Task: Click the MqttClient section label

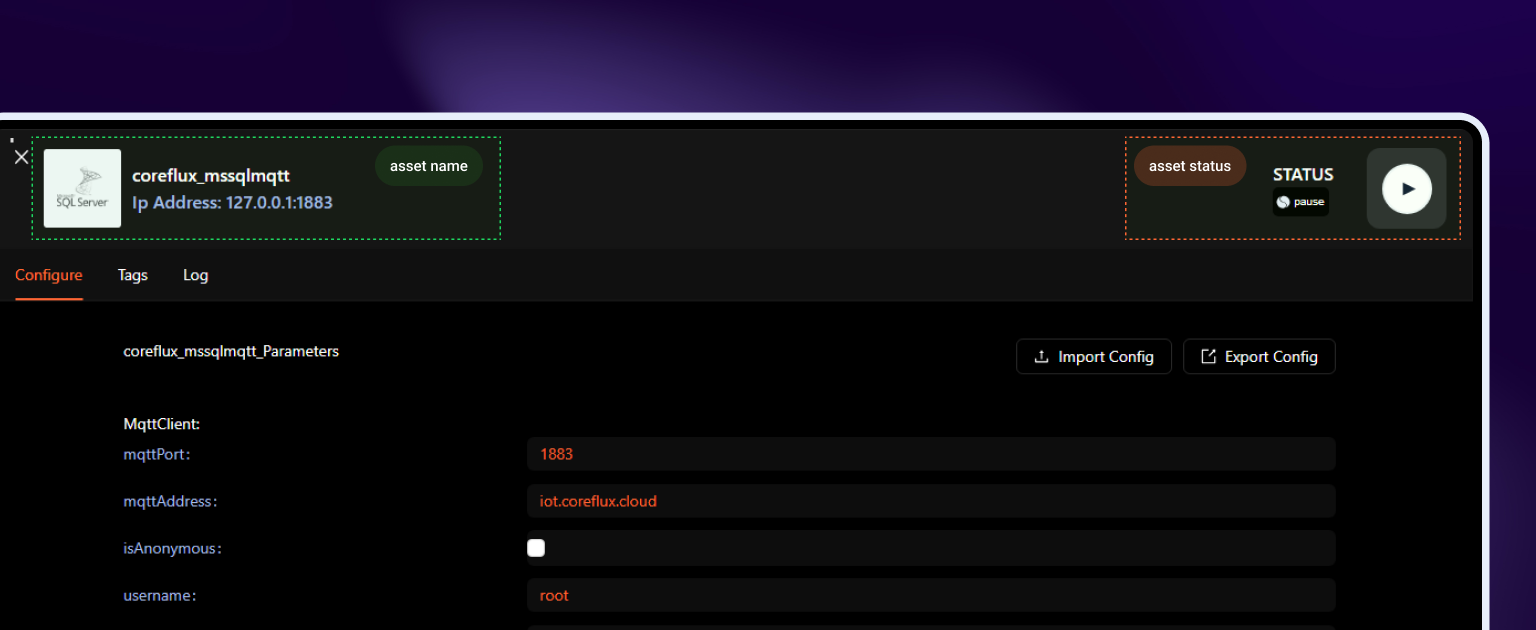Action: tap(162, 424)
